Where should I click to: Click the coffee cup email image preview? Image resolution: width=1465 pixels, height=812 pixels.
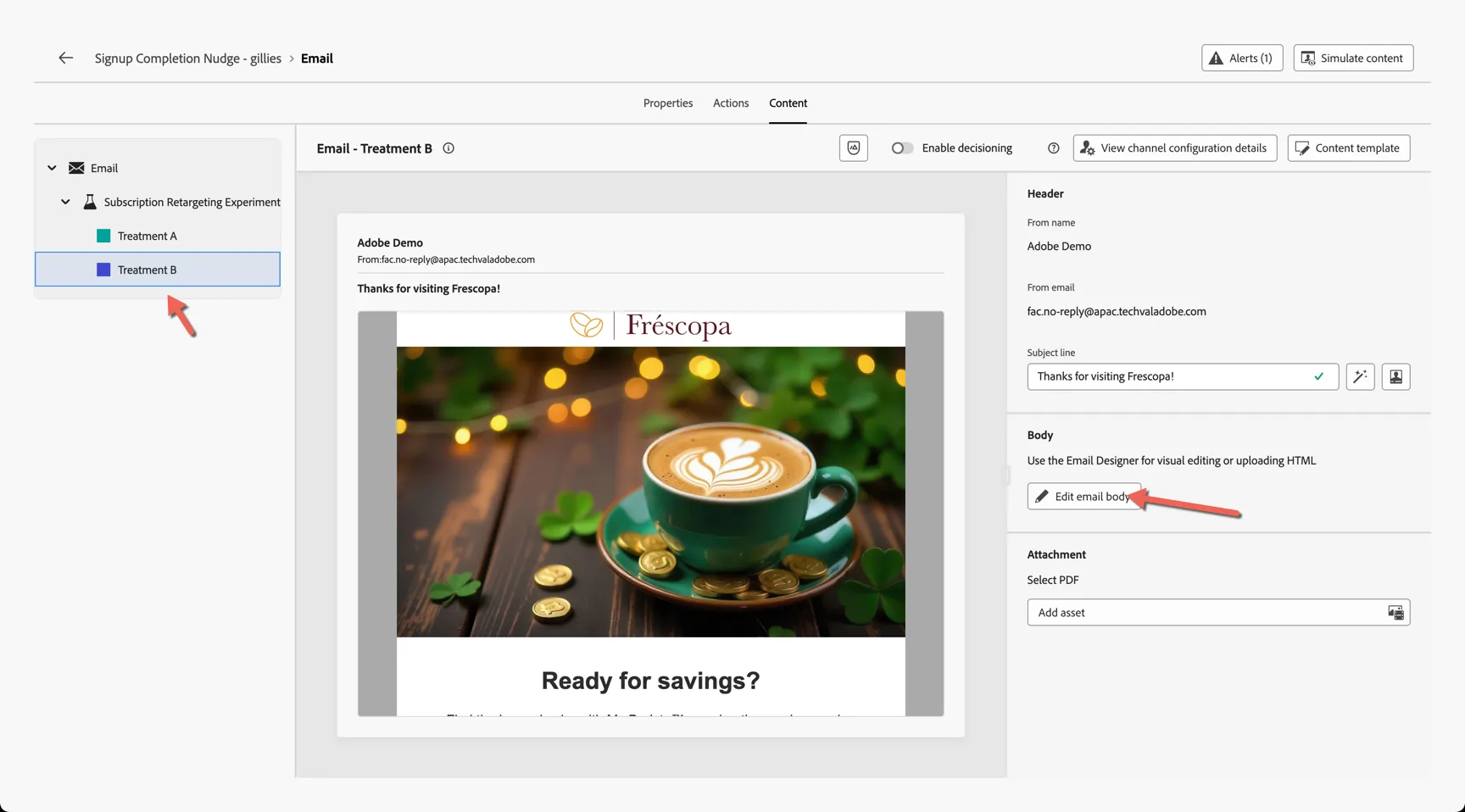point(650,492)
